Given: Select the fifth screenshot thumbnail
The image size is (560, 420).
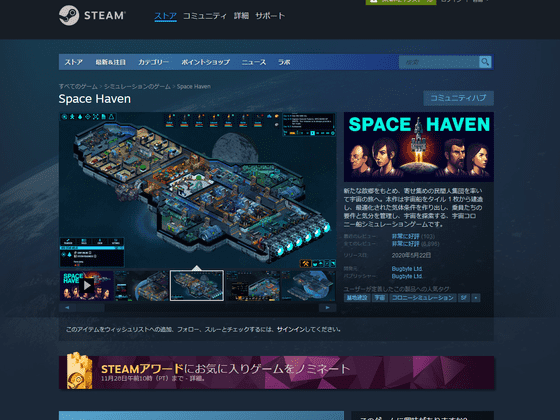Looking at the screenshot, I should pyautogui.click(x=308, y=285).
